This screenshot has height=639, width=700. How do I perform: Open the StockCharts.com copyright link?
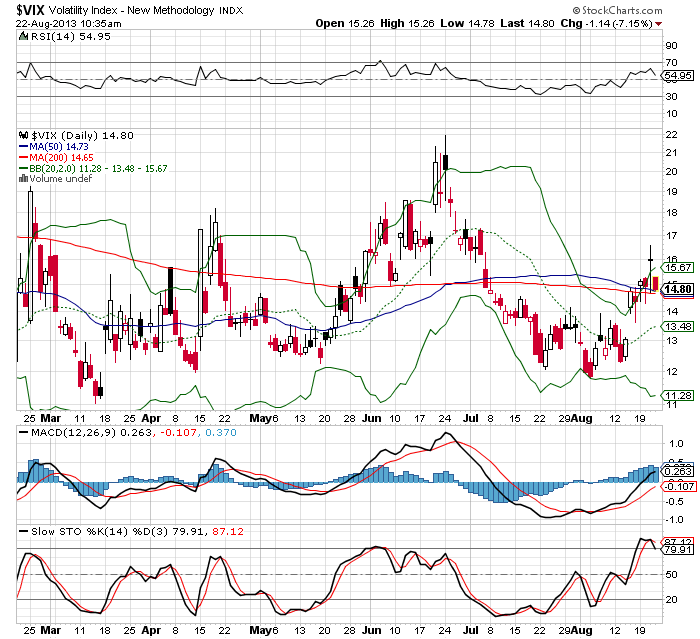coord(617,10)
